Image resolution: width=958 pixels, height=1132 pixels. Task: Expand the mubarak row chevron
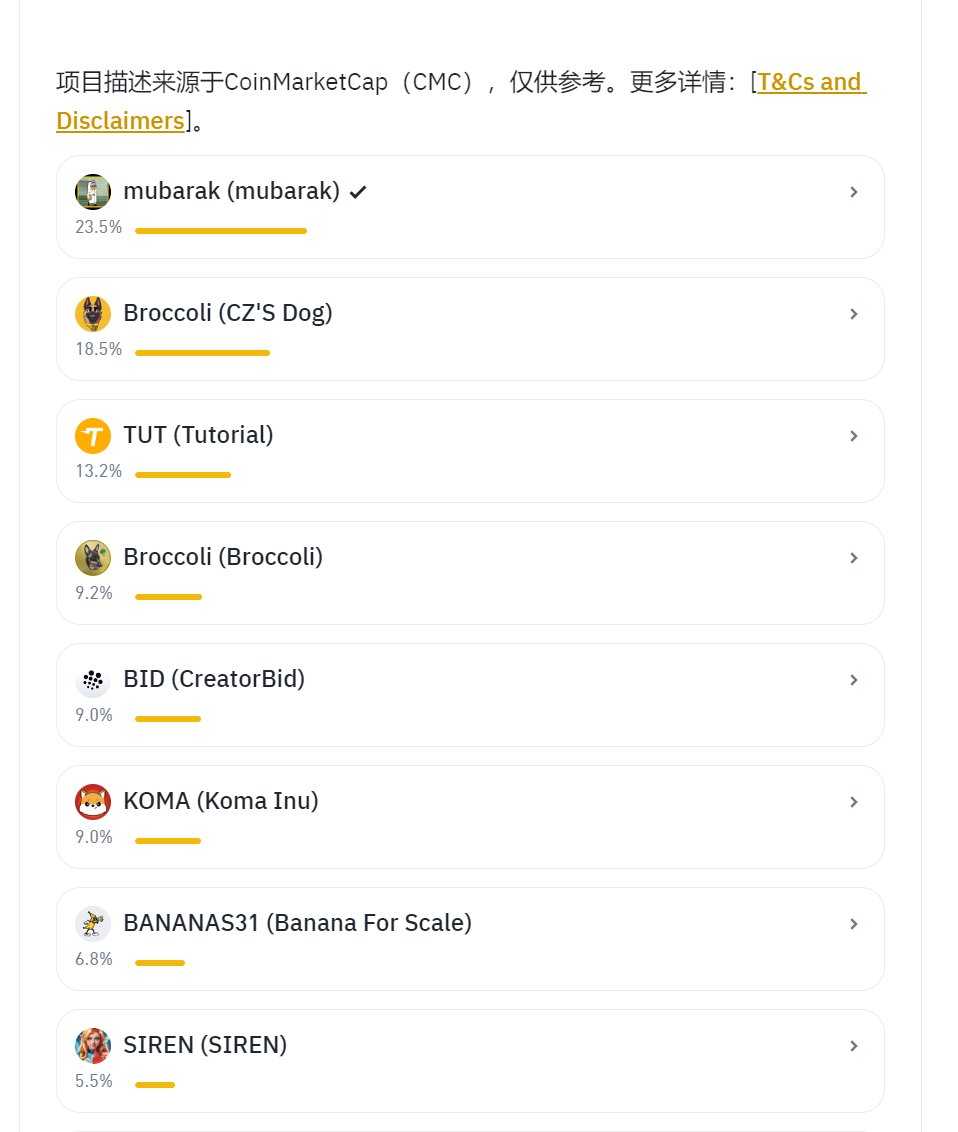(854, 192)
